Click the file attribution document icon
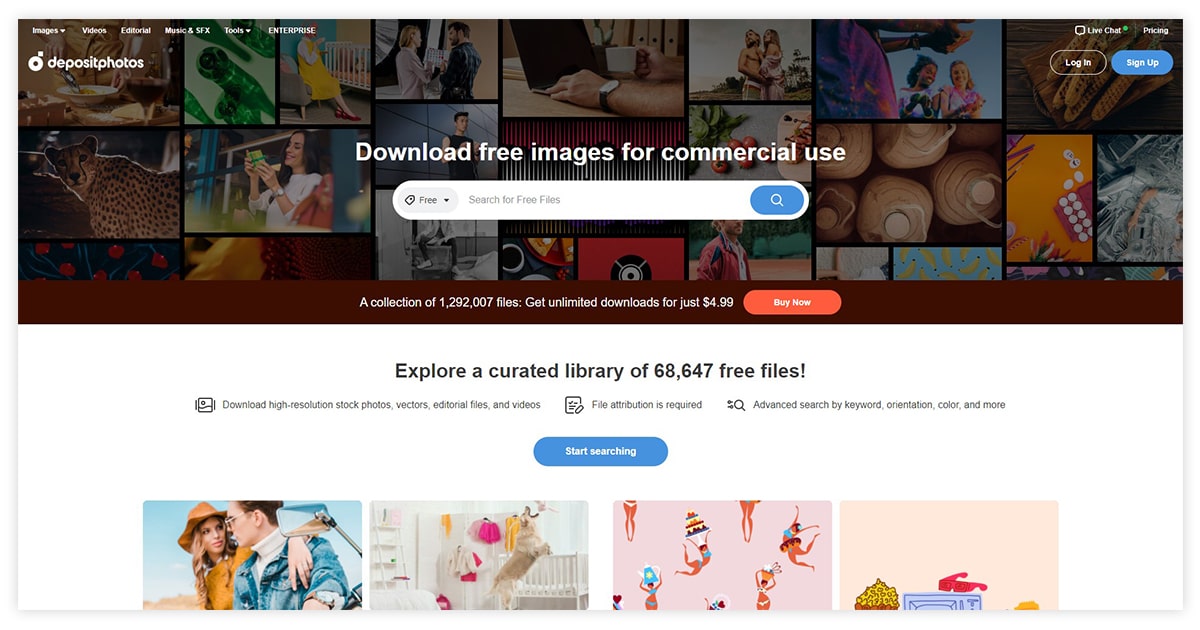The image size is (1200, 630). coord(574,405)
